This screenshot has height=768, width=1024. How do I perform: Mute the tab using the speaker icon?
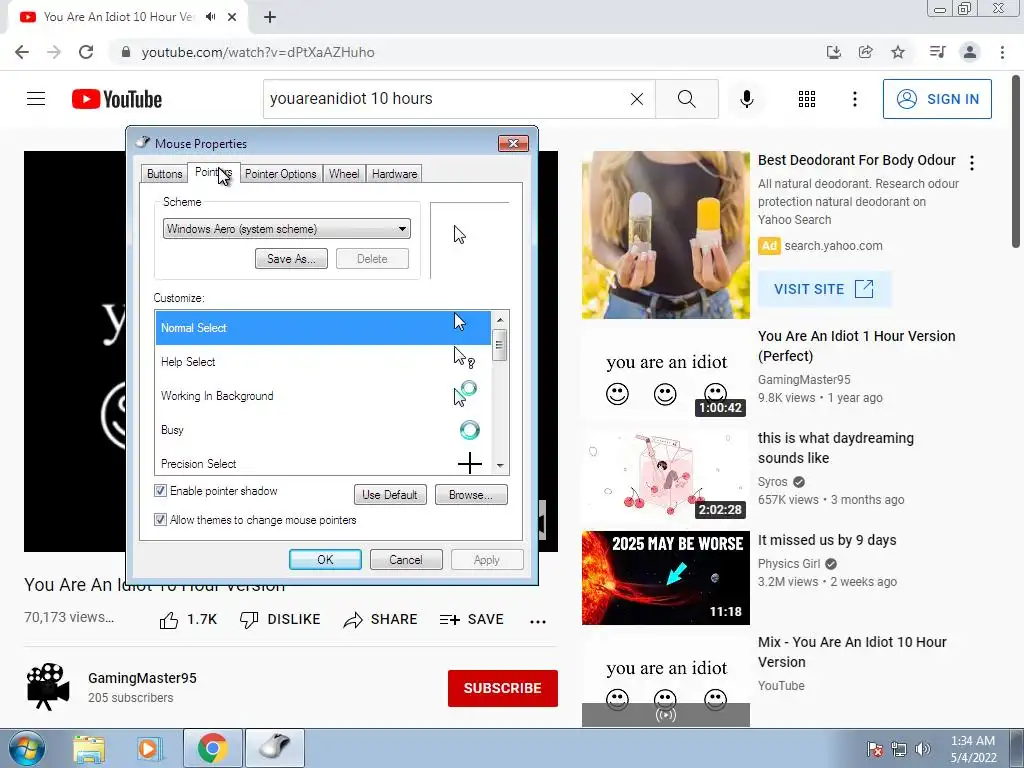[211, 17]
